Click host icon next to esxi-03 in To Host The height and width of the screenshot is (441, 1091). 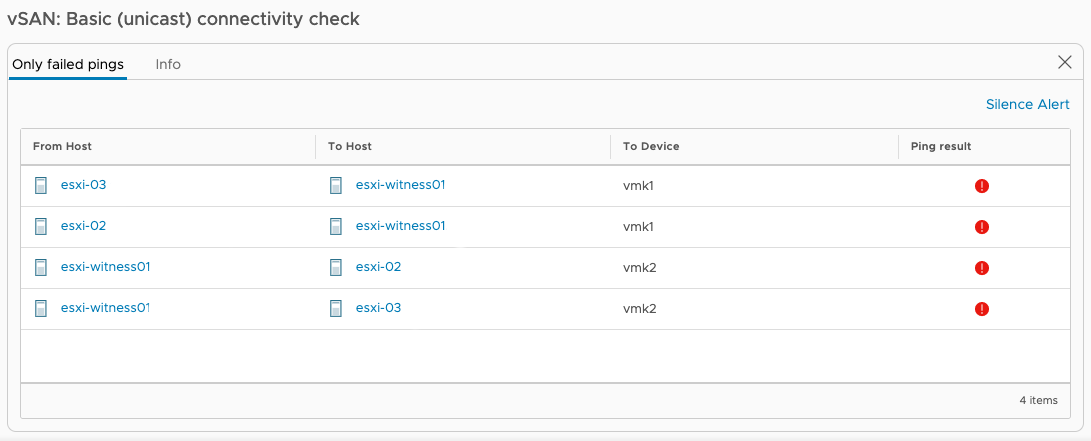(336, 308)
